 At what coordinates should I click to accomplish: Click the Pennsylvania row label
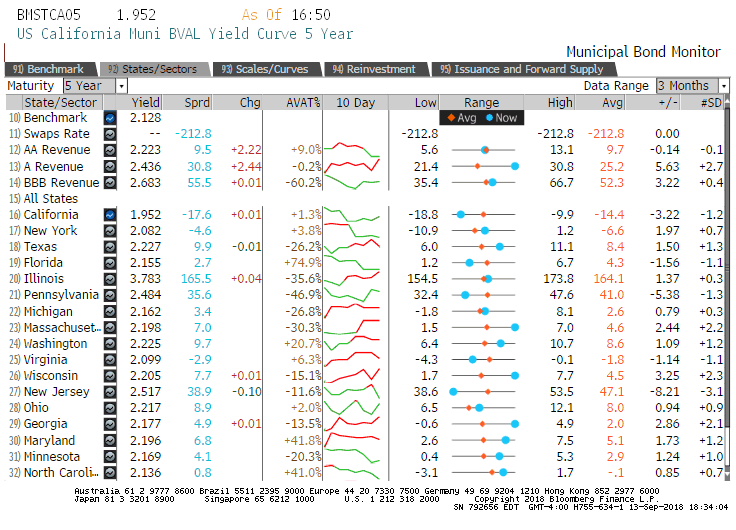click(x=61, y=295)
